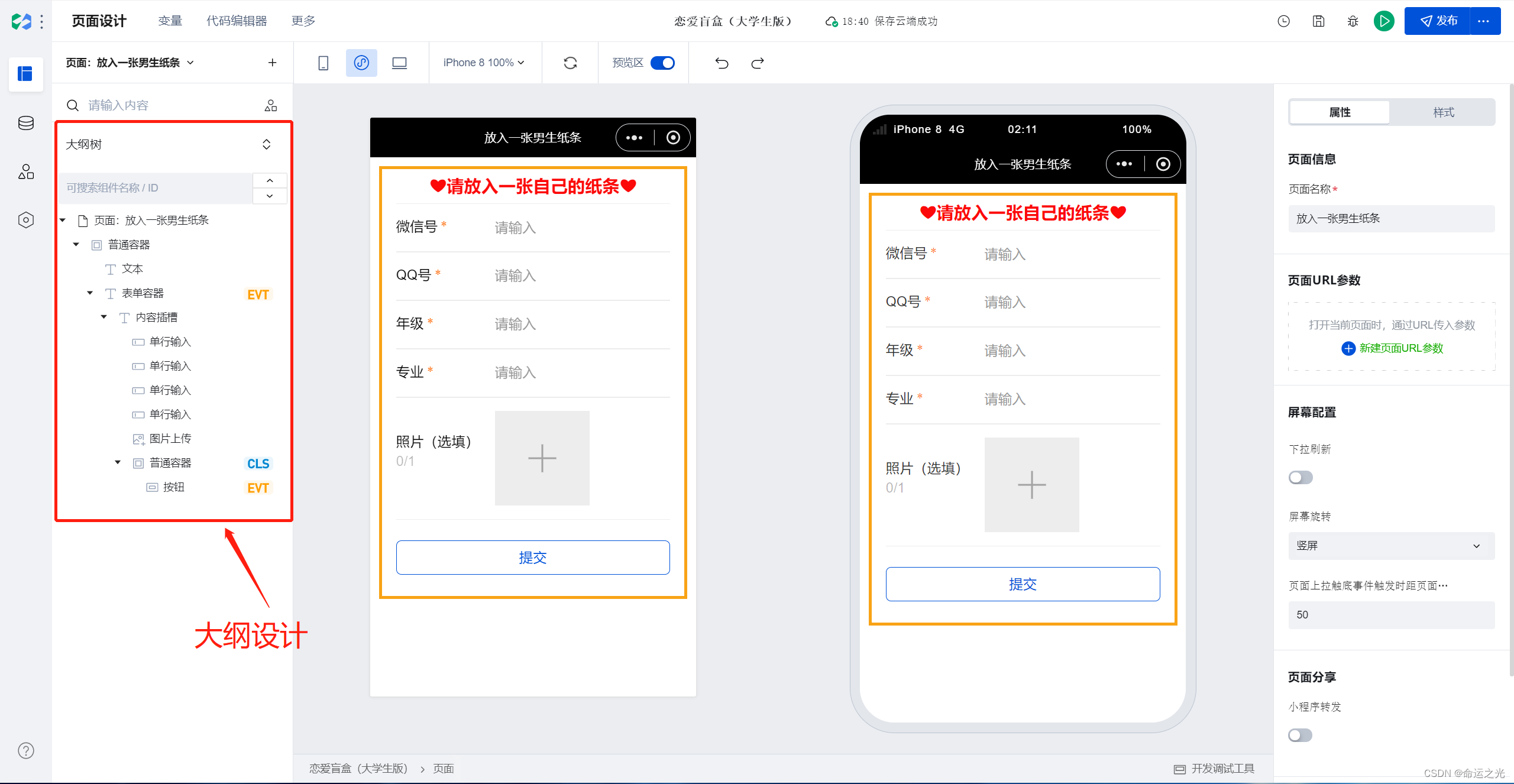The width and height of the screenshot is (1514, 784).
Task: Click the redo arrow icon
Action: coord(758,63)
